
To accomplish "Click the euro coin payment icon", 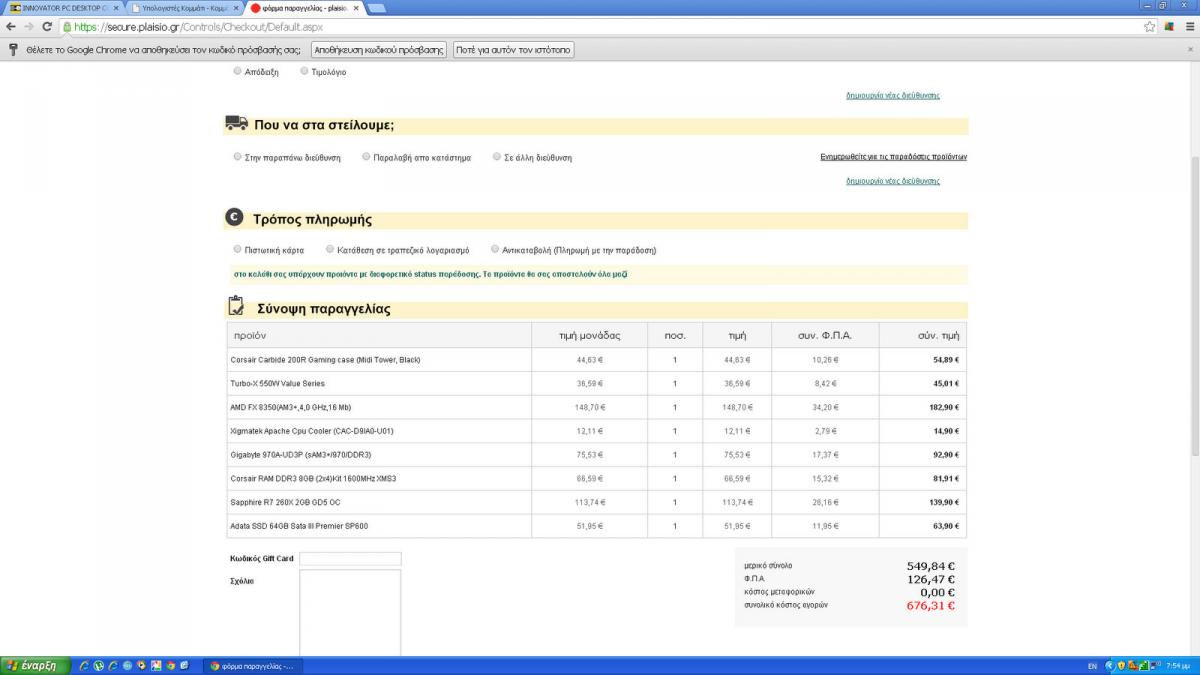I will click(x=234, y=219).
